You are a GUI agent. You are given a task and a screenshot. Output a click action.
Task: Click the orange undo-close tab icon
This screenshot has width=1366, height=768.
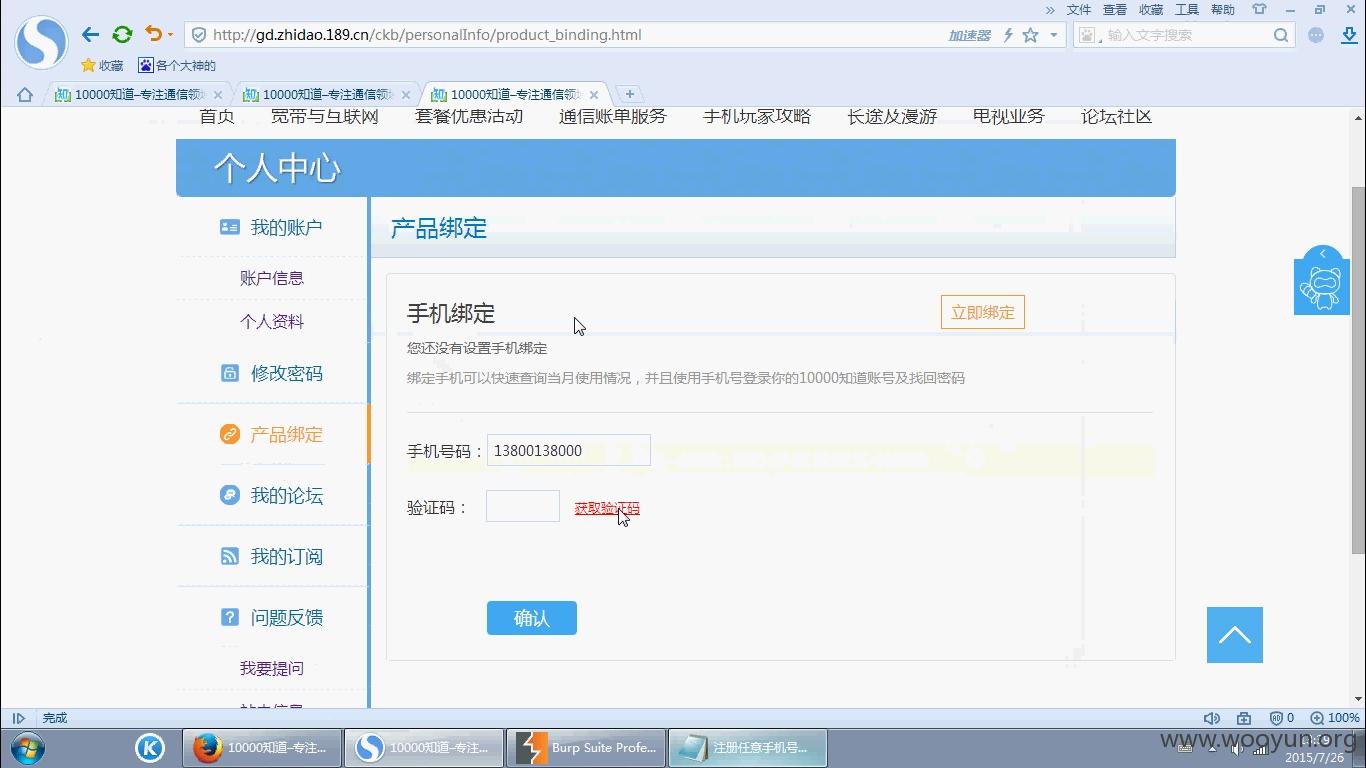(x=152, y=34)
